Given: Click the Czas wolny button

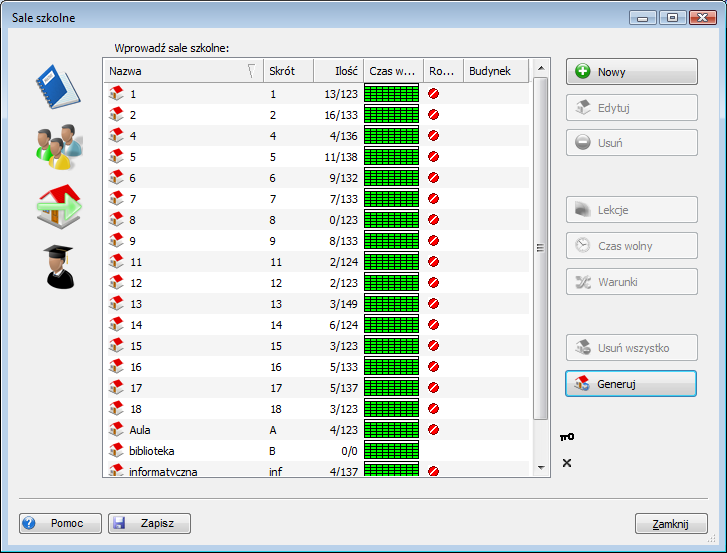Looking at the screenshot, I should (631, 245).
